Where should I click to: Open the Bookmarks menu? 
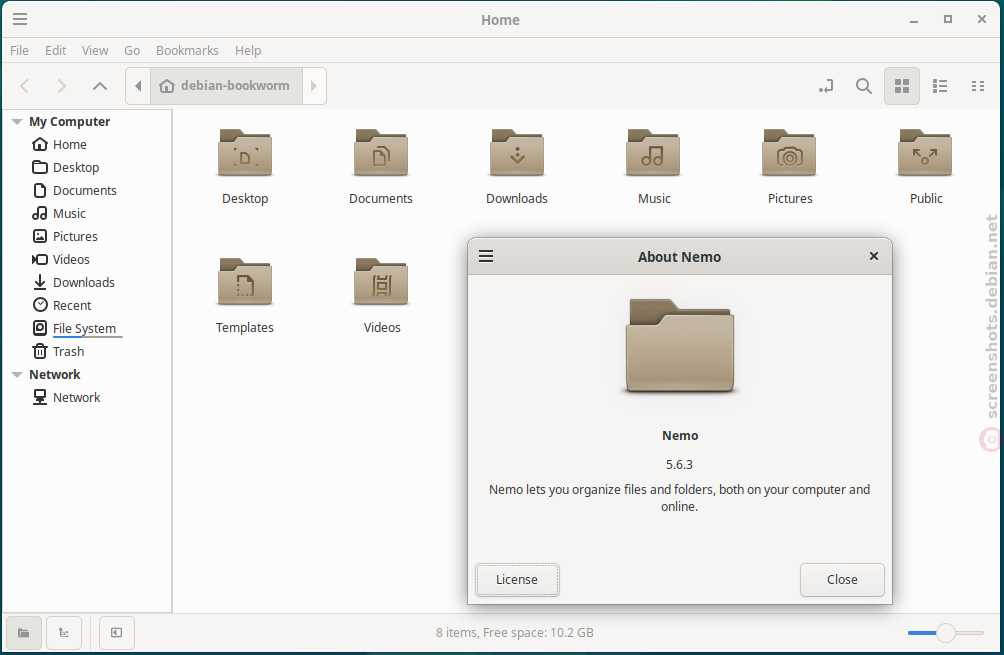pyautogui.click(x=187, y=51)
